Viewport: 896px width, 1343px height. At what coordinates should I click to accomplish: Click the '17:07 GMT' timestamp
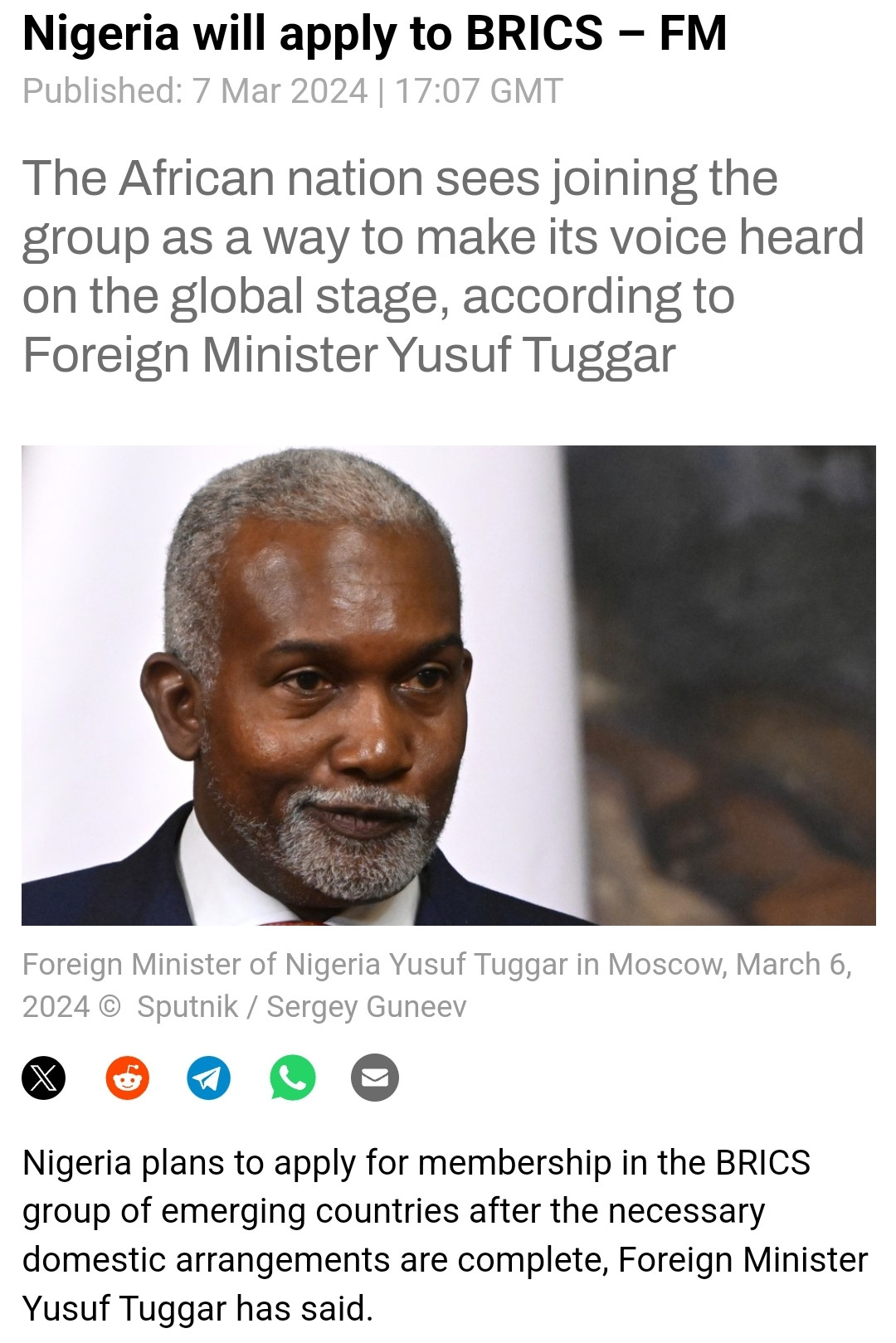click(x=479, y=90)
